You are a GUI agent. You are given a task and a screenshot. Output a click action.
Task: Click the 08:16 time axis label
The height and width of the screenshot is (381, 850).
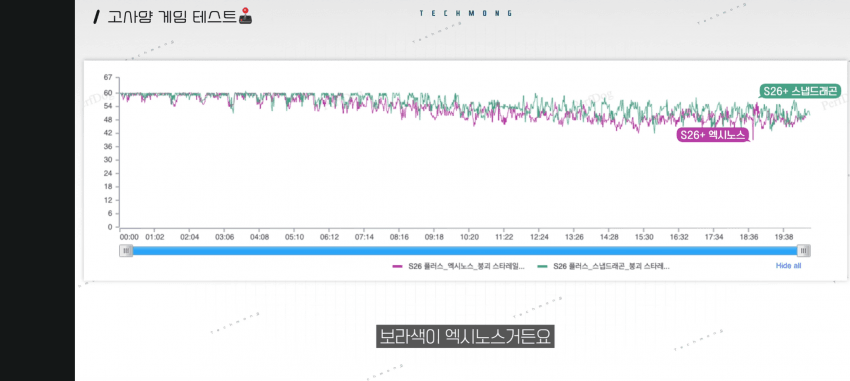pyautogui.click(x=399, y=237)
